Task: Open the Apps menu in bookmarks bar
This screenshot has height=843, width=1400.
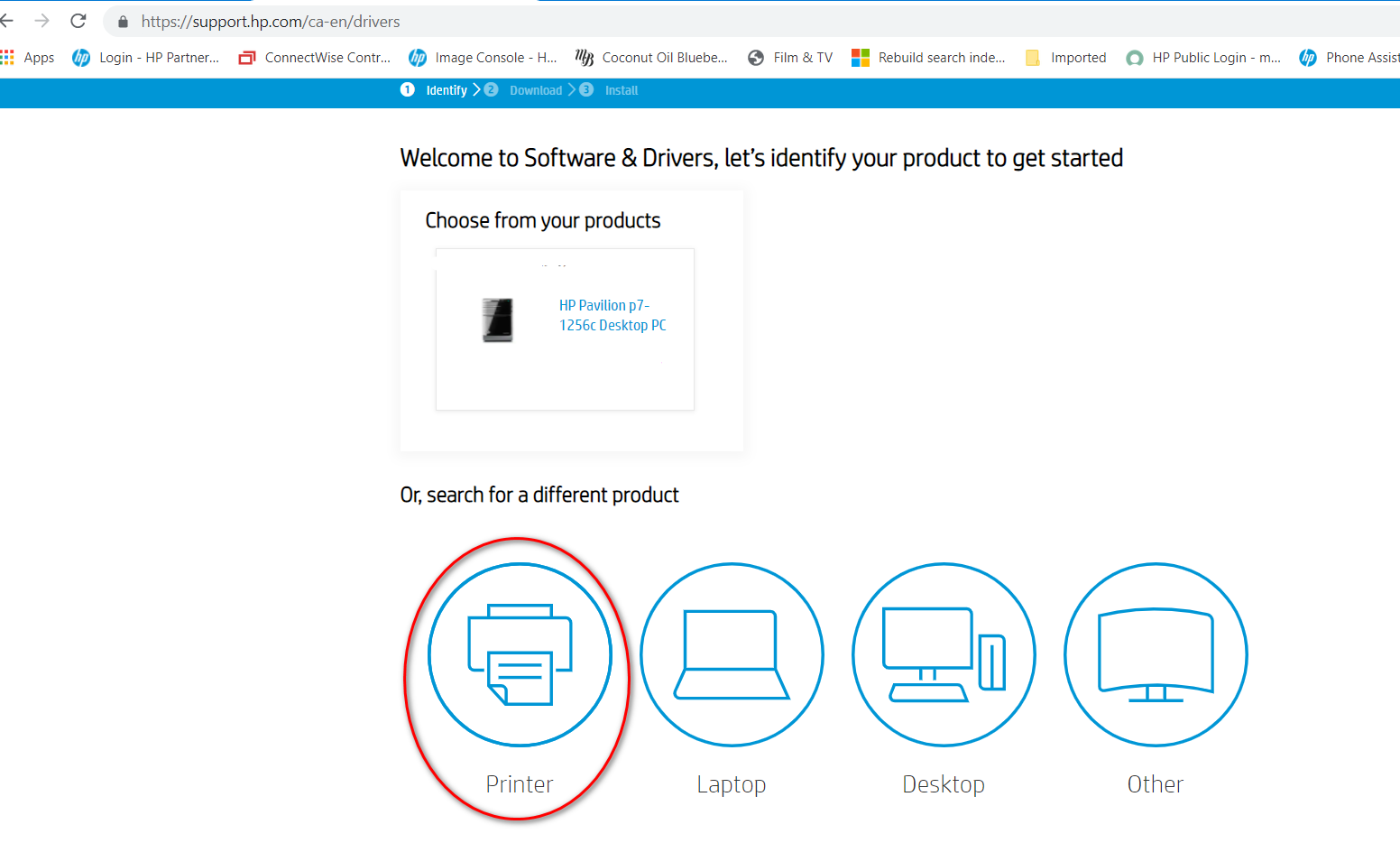Action: coord(29,57)
